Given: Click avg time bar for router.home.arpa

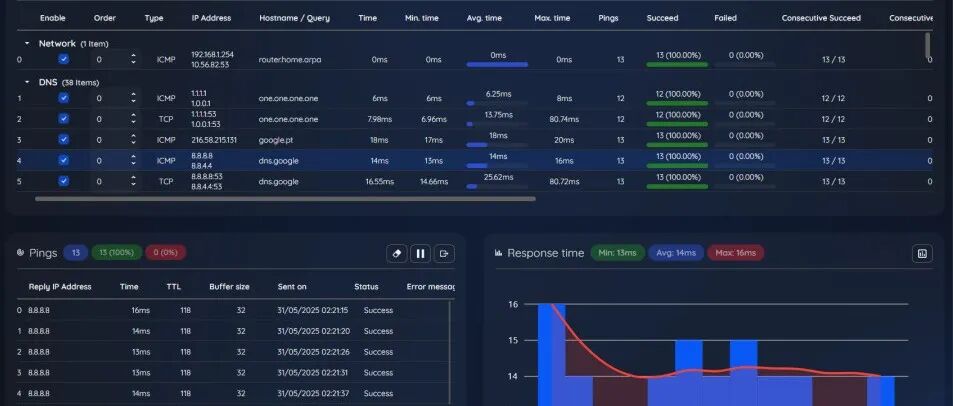Looking at the screenshot, I should tap(497, 64).
